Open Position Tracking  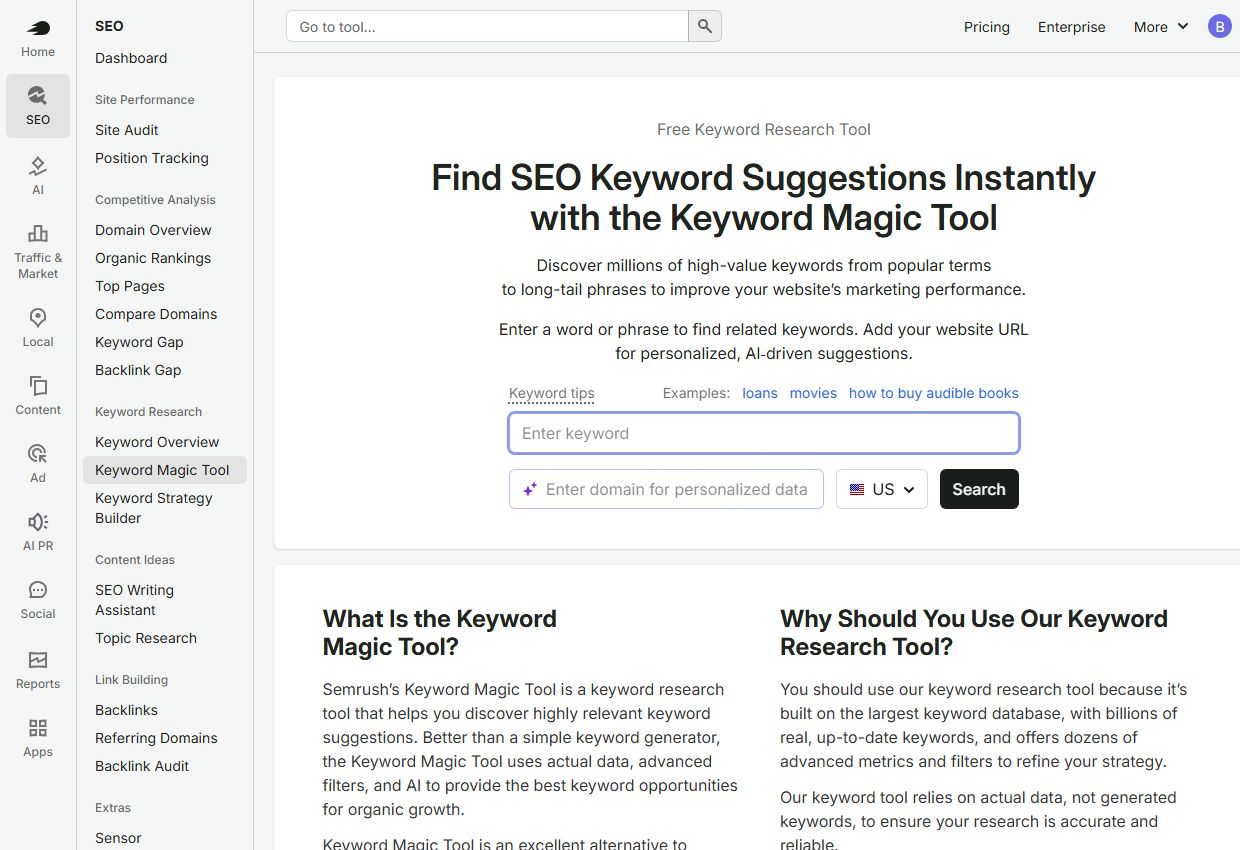[x=152, y=158]
